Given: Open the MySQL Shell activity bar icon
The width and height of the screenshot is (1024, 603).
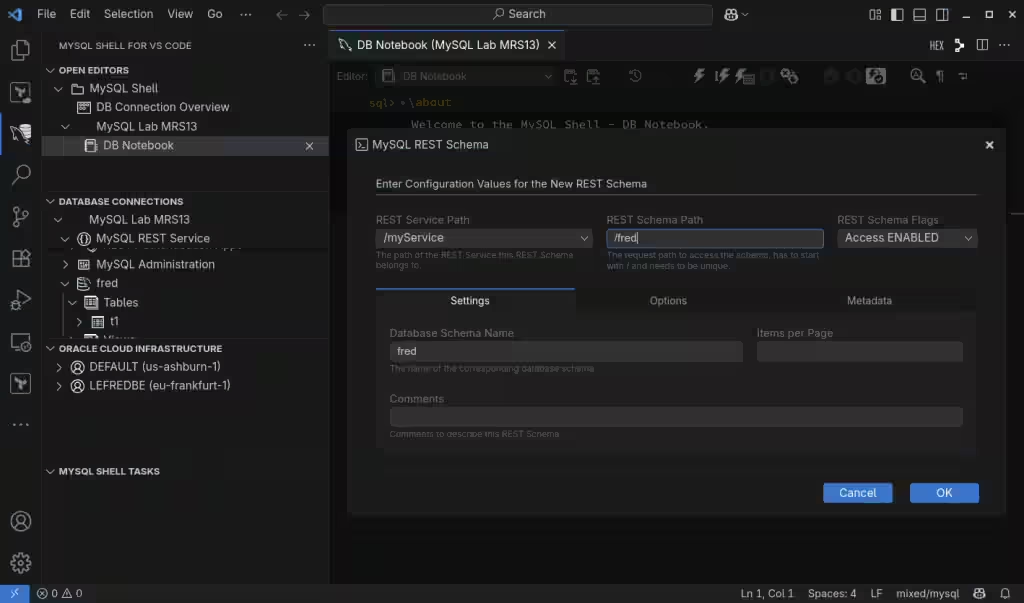Looking at the screenshot, I should coord(20,133).
